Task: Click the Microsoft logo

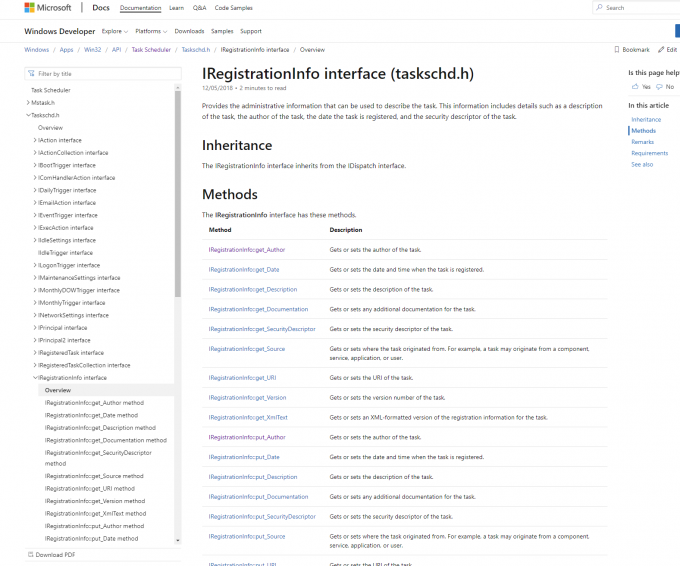Action: pyautogui.click(x=48, y=8)
